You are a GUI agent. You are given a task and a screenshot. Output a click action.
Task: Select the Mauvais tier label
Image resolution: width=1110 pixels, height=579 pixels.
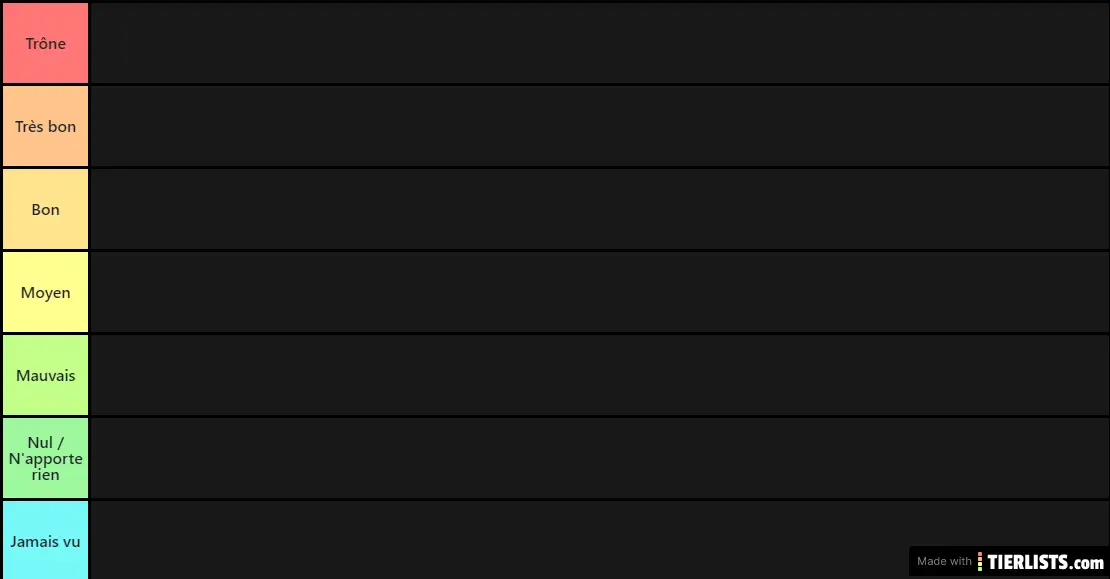(46, 375)
